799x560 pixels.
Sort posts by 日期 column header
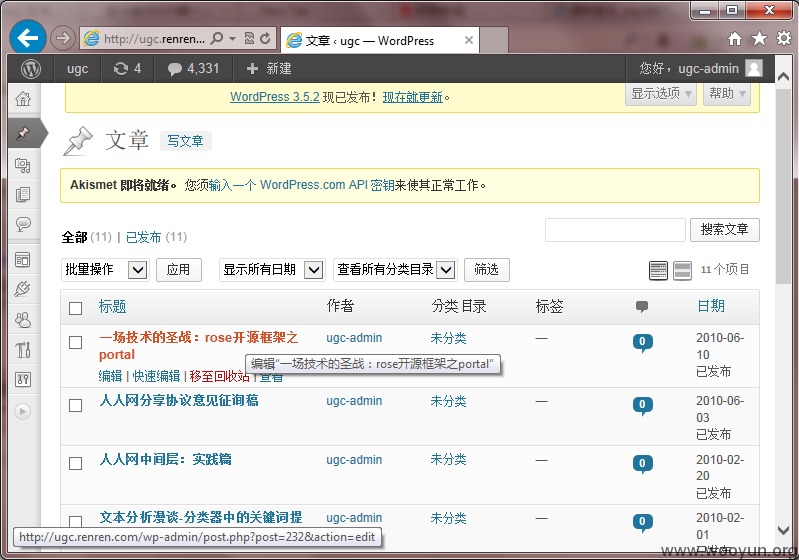tap(711, 306)
